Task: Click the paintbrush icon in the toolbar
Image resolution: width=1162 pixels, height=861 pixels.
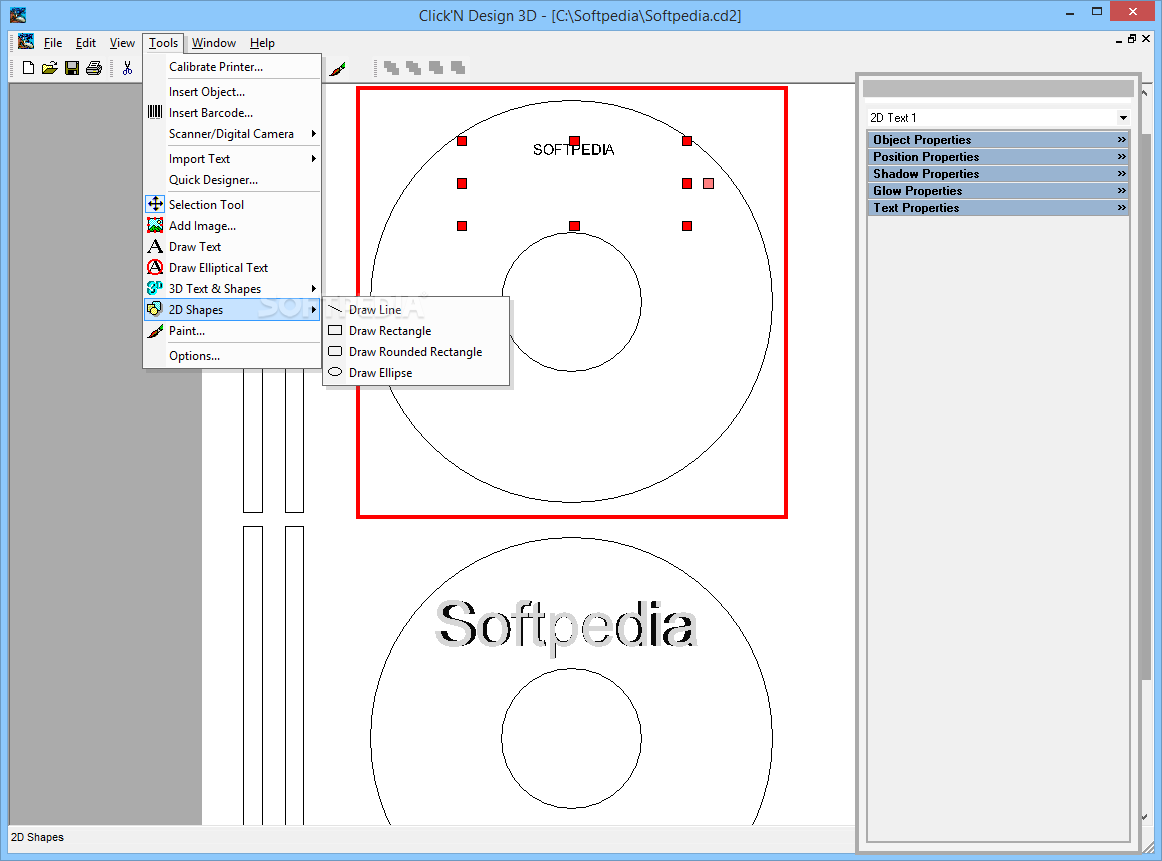Action: [338, 69]
